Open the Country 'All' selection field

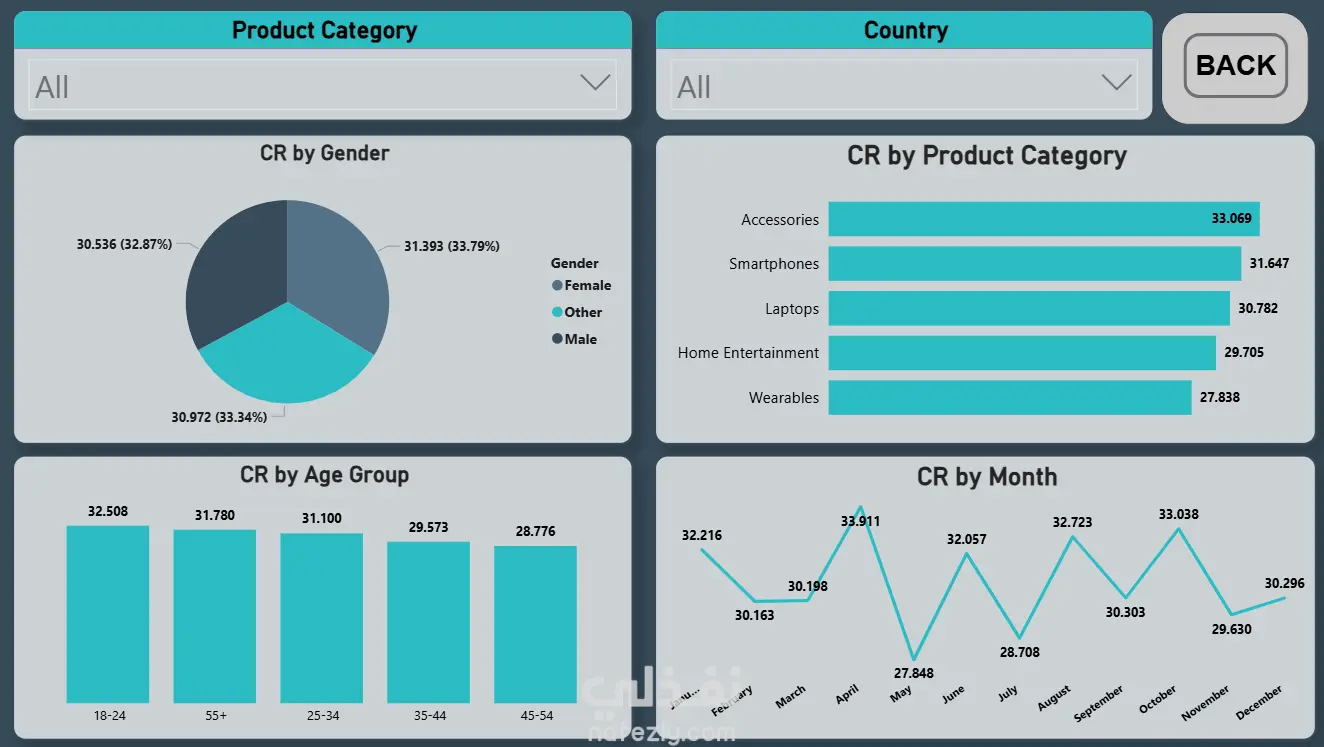coord(904,86)
